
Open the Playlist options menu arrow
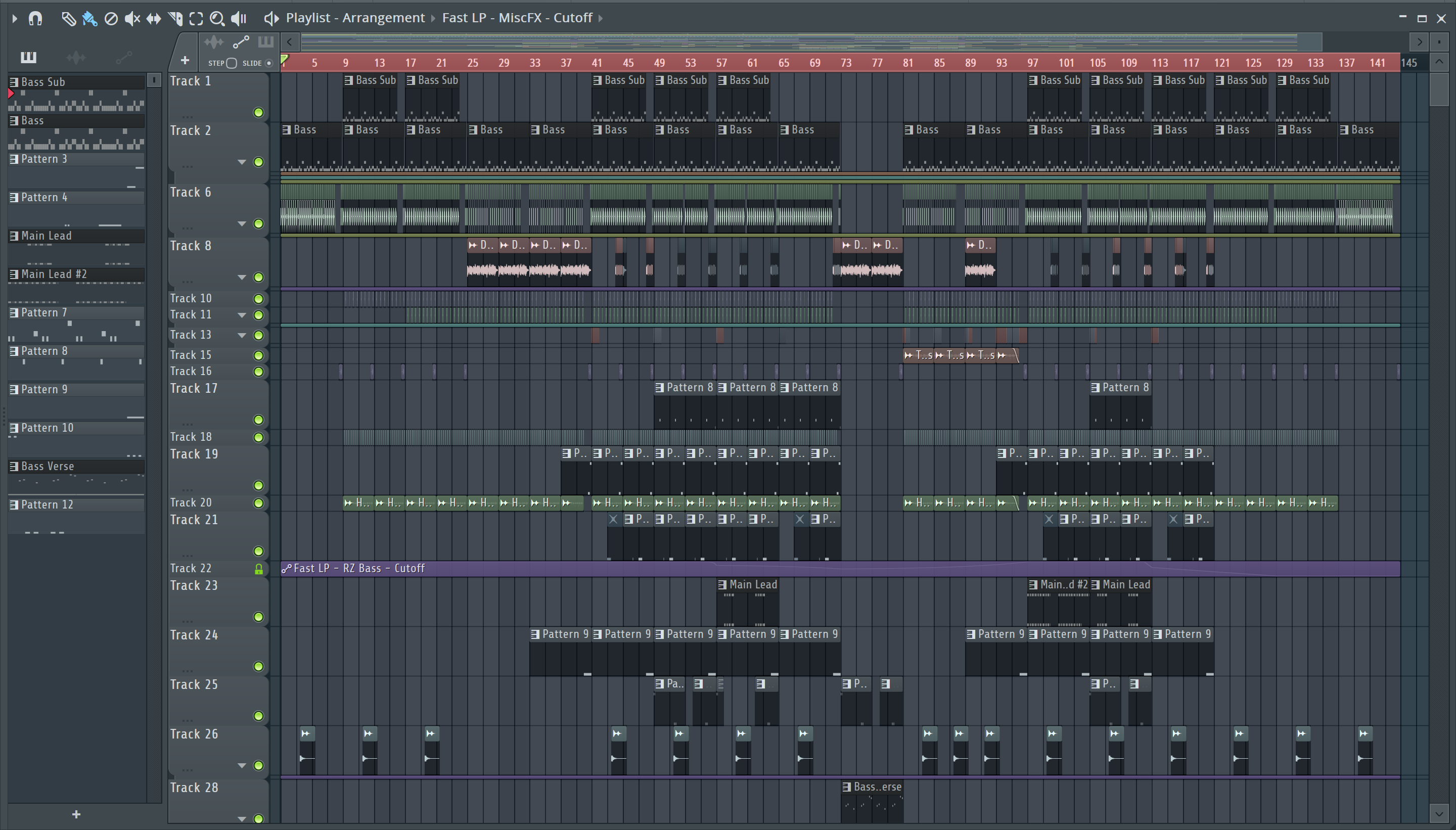(x=14, y=19)
